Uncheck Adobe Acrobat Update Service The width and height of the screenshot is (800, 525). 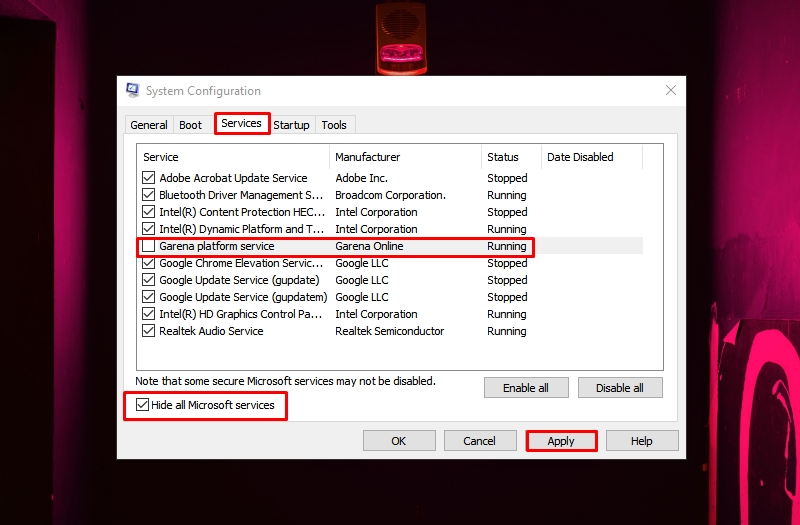pyautogui.click(x=148, y=178)
